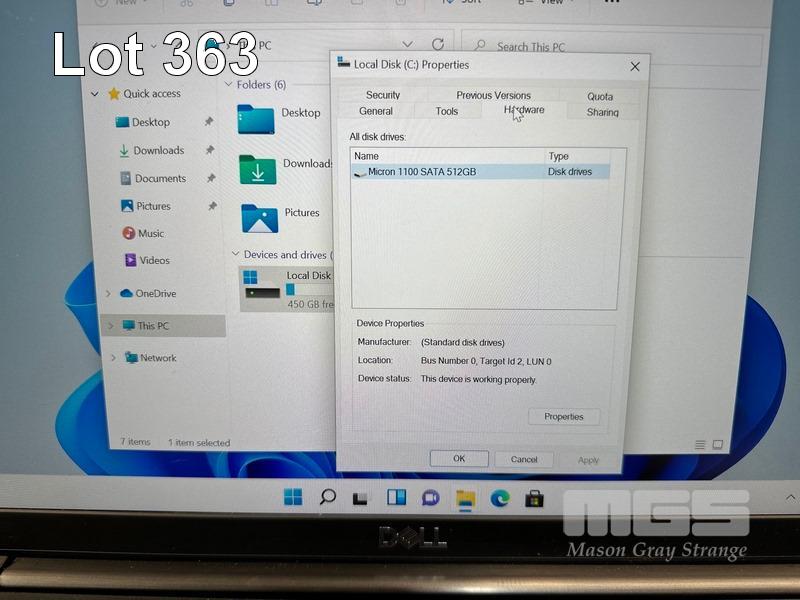Expand the Network tree node
The image size is (800, 600).
pos(112,358)
